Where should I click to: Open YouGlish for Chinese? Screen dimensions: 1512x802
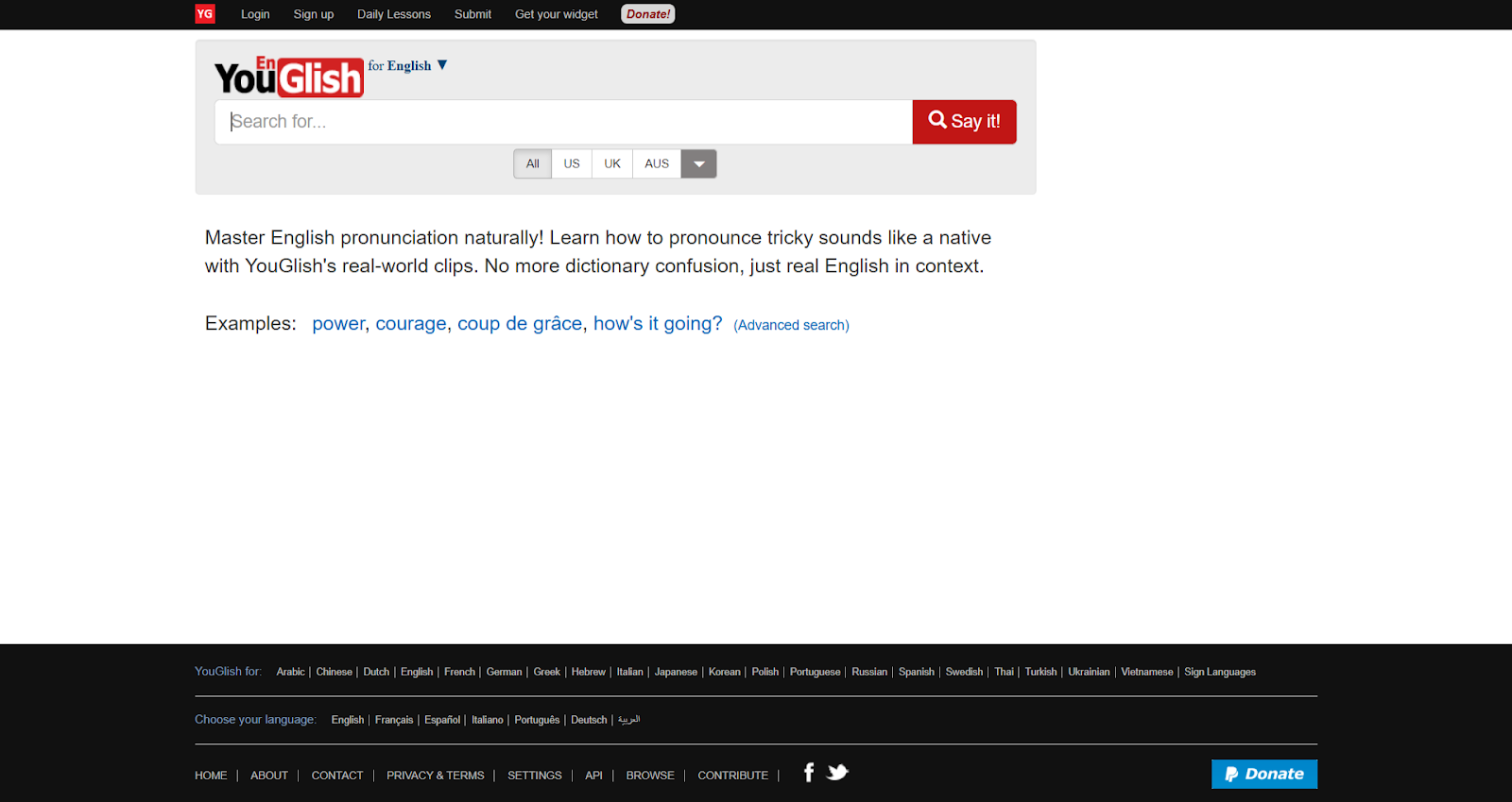[334, 672]
